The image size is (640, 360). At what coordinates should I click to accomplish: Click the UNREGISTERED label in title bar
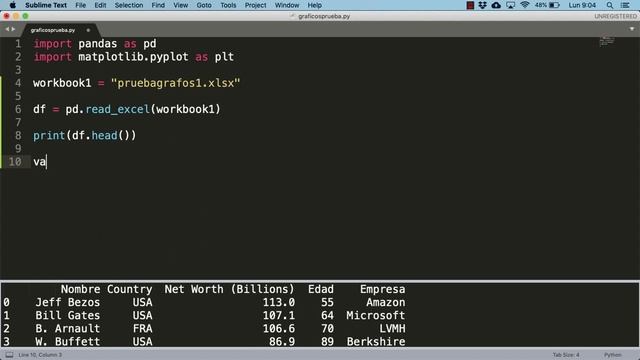615,16
